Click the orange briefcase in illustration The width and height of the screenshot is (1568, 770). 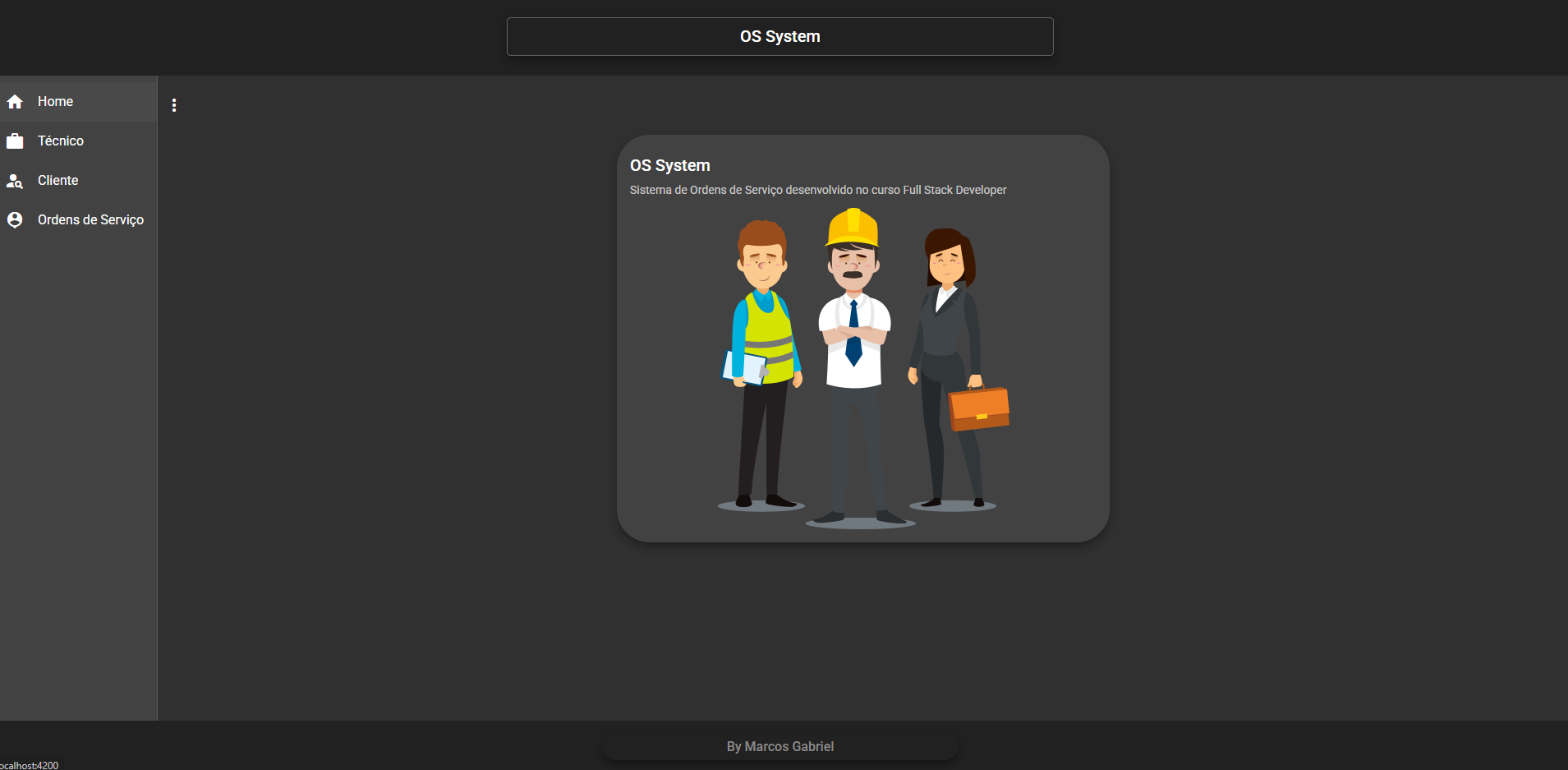(979, 408)
